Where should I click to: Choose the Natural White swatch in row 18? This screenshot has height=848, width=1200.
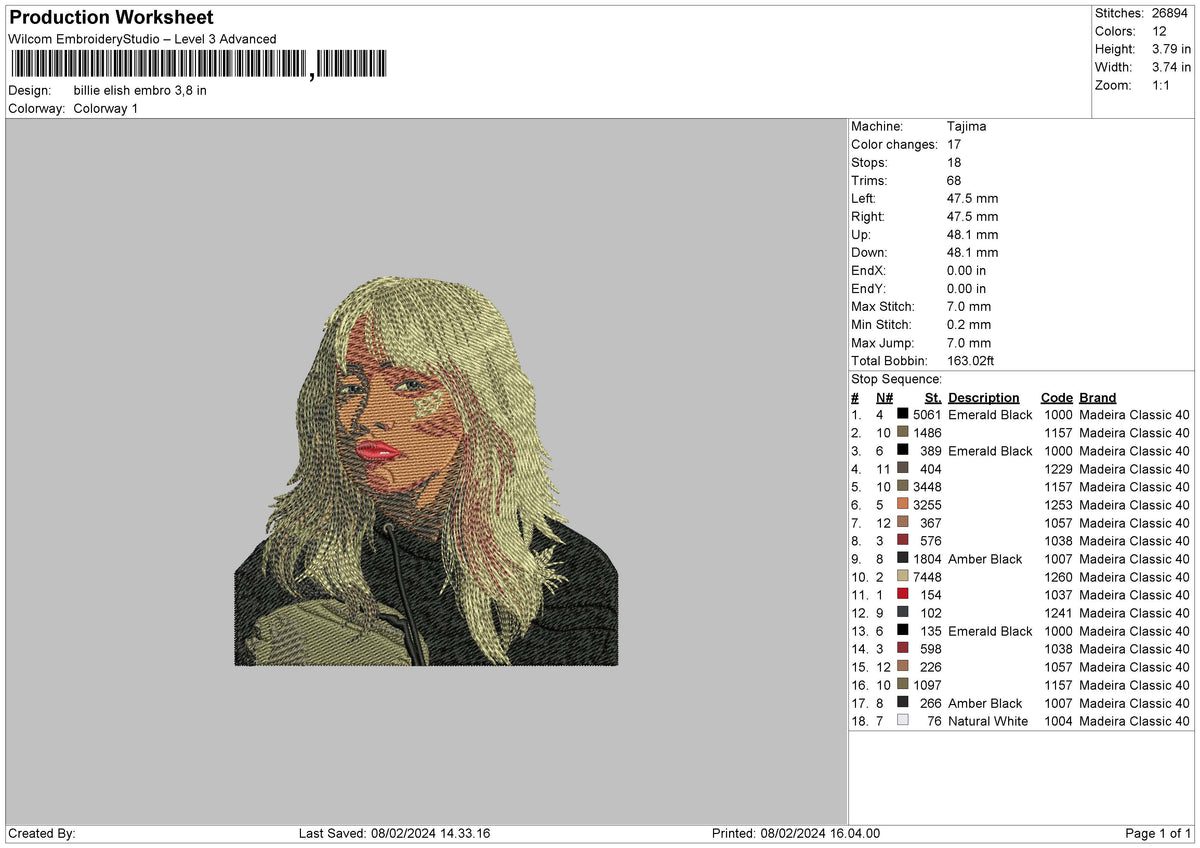tap(903, 720)
